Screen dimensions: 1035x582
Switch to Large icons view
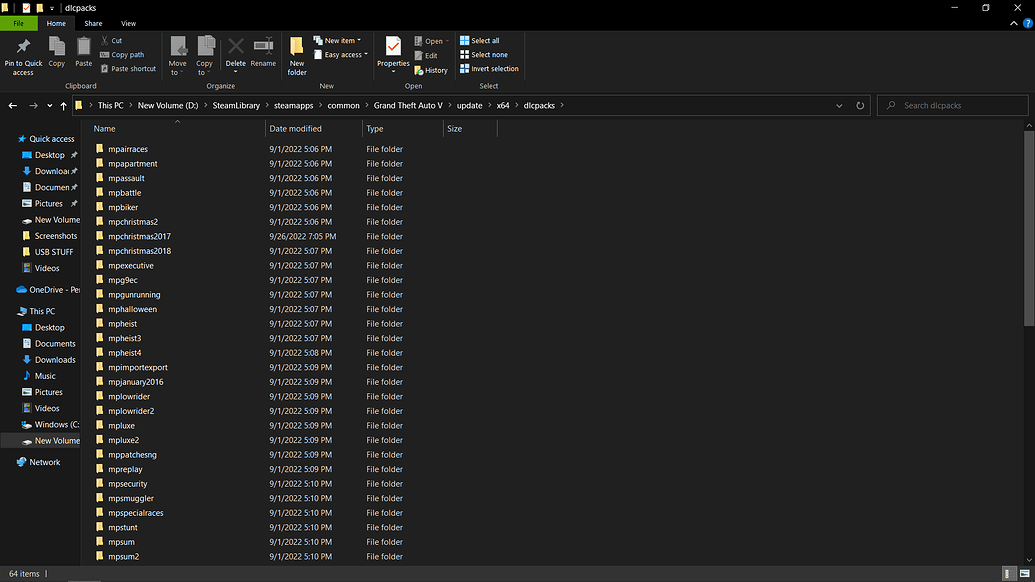[x=1024, y=573]
